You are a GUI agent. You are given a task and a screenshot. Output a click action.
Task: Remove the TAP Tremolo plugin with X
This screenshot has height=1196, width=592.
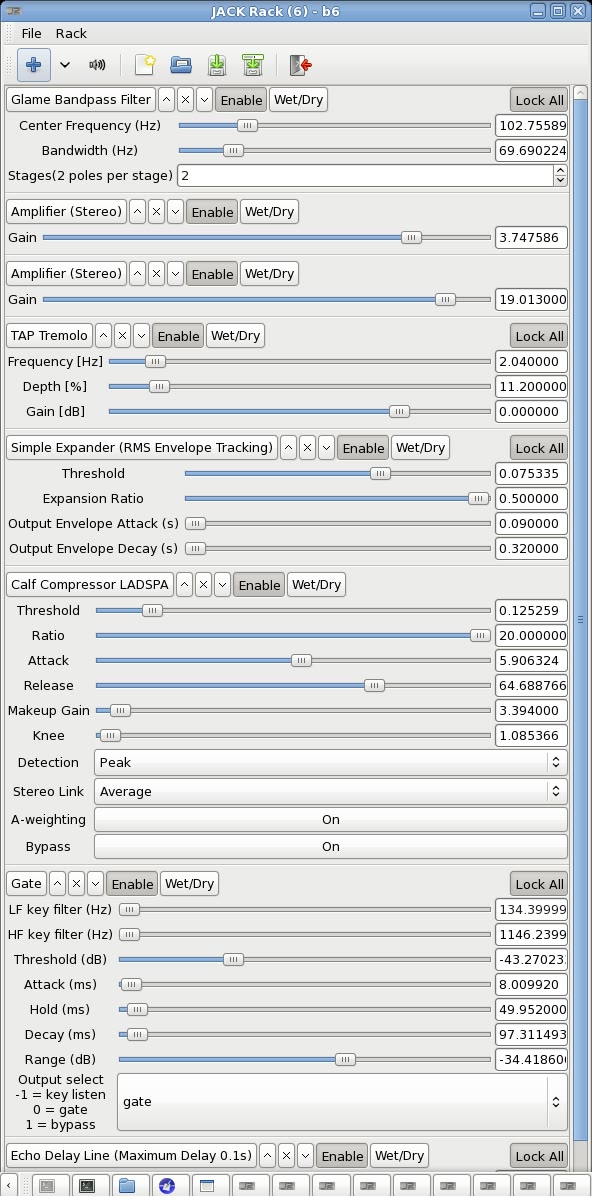pyautogui.click(x=122, y=336)
